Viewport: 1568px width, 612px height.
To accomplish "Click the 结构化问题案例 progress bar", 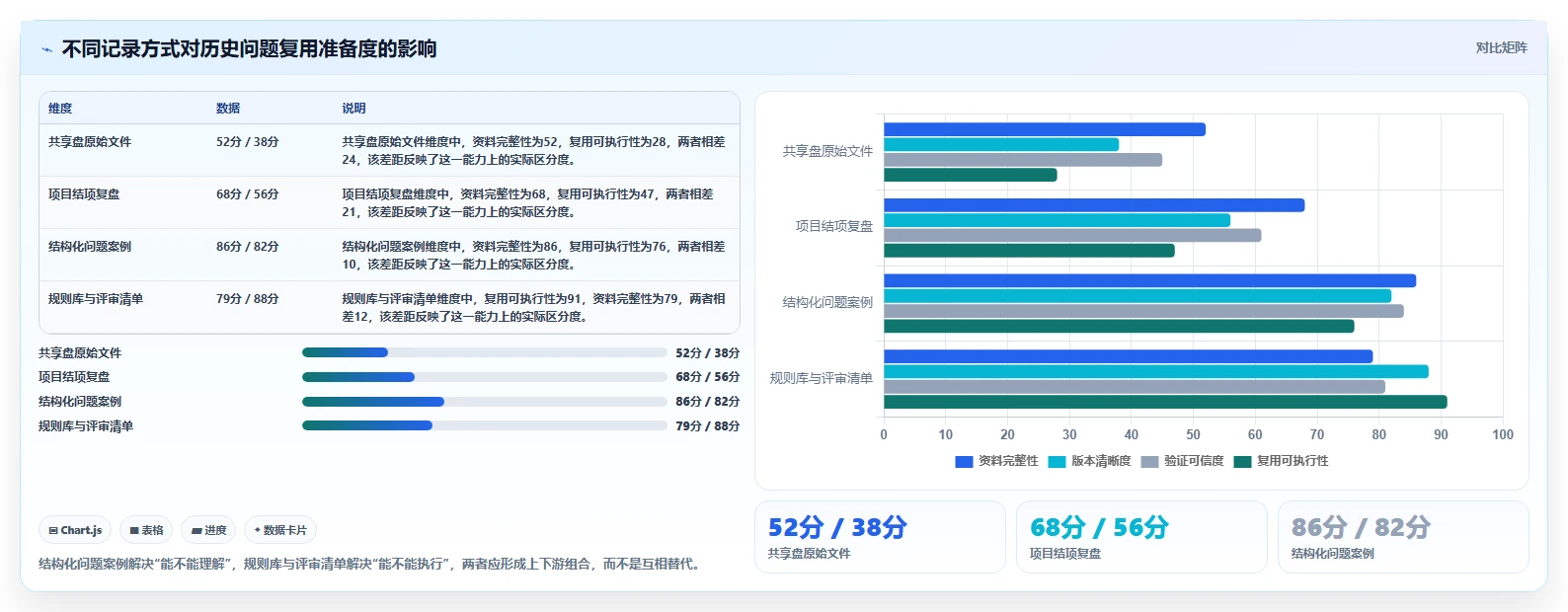I will 485,402.
